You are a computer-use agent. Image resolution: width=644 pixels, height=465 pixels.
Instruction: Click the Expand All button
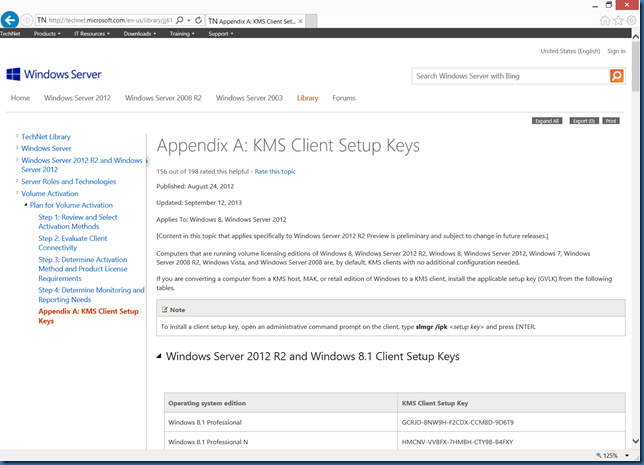pos(547,121)
